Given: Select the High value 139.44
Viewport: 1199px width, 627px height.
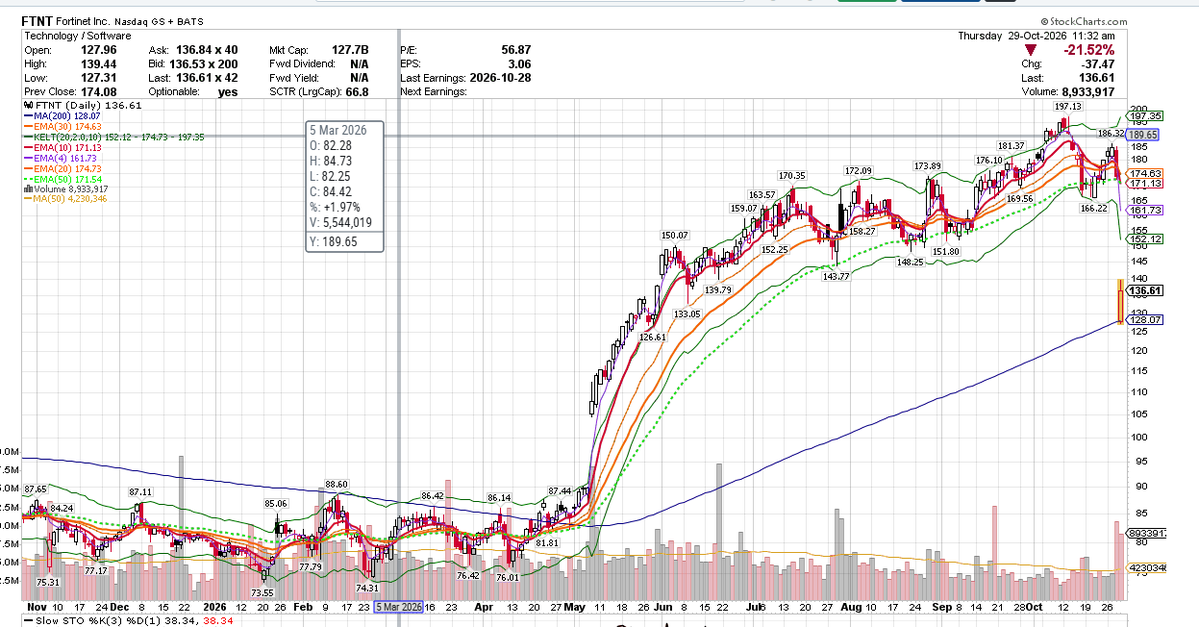Looking at the screenshot, I should click(99, 64).
